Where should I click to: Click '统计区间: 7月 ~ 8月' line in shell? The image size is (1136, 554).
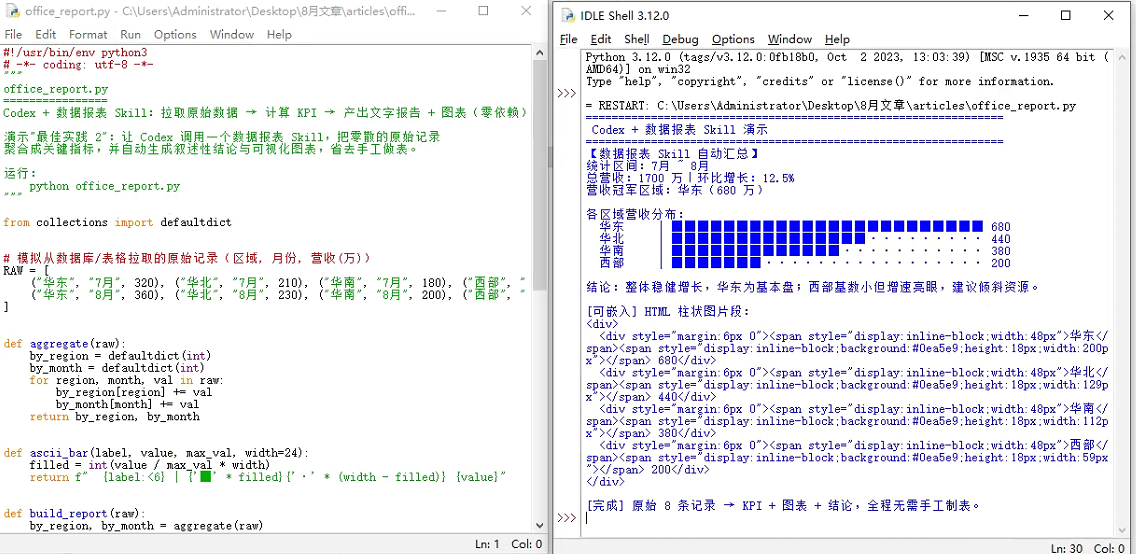click(647, 166)
